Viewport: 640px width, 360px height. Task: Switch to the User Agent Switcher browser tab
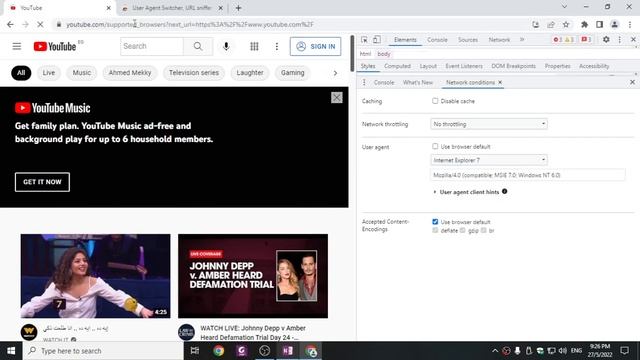(171, 8)
